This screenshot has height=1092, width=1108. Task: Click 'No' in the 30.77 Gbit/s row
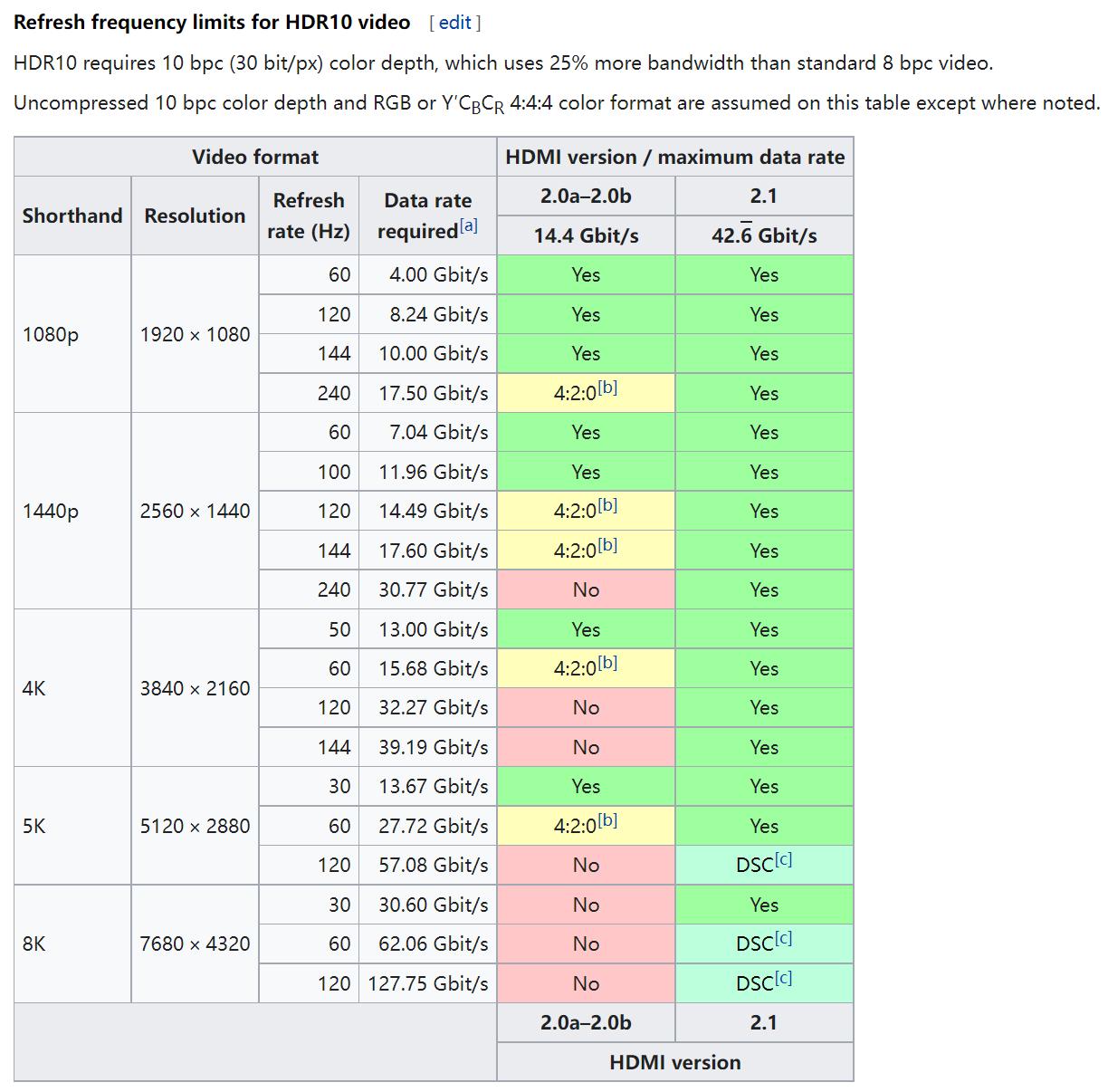(x=587, y=589)
